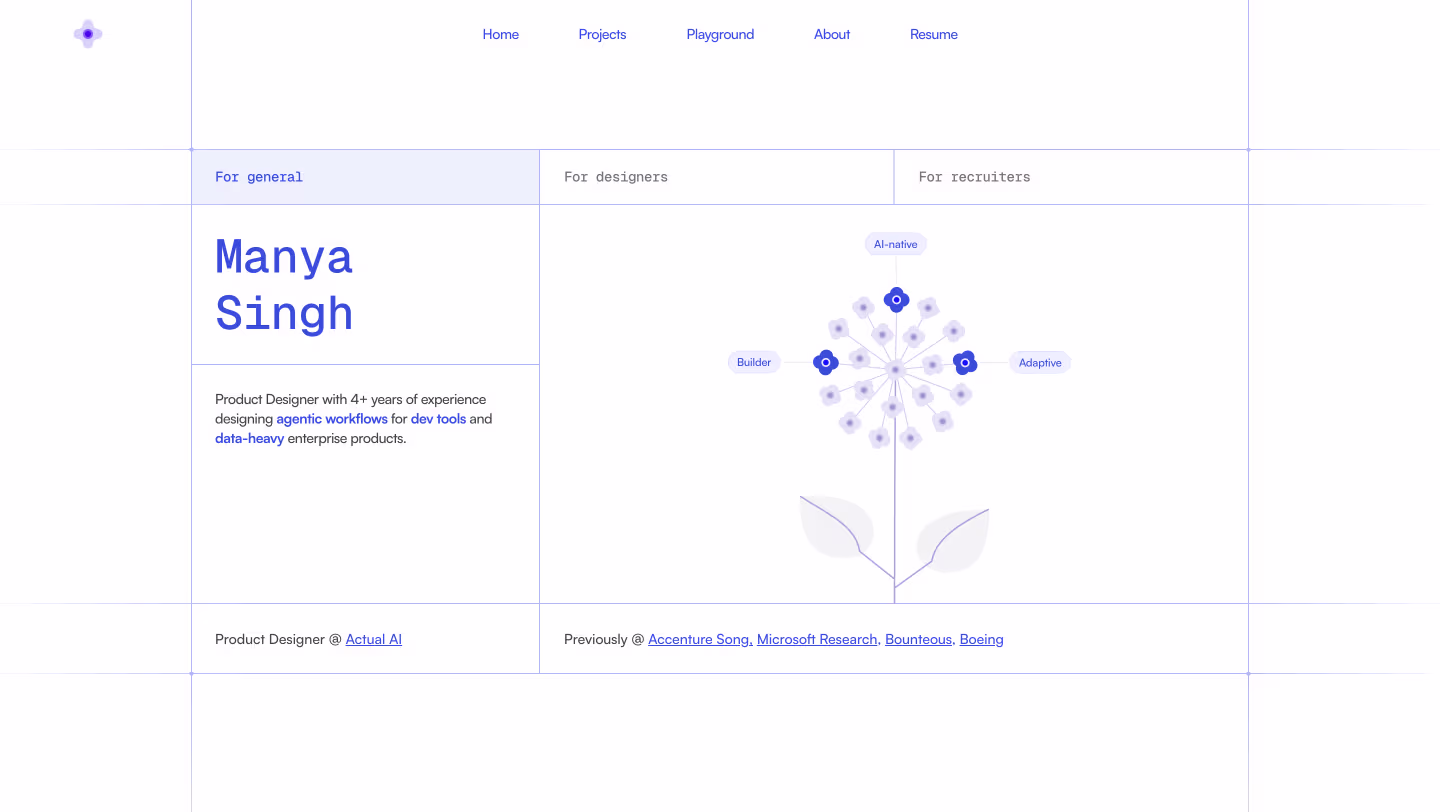Open the Microsoft Research link

click(x=817, y=639)
